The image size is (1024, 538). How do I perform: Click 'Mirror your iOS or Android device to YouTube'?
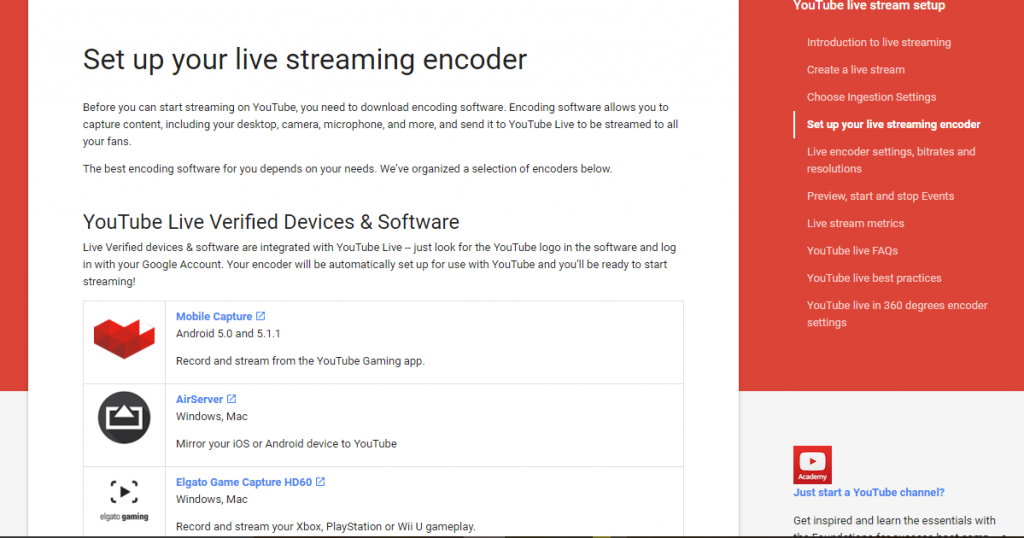pyautogui.click(x=286, y=444)
